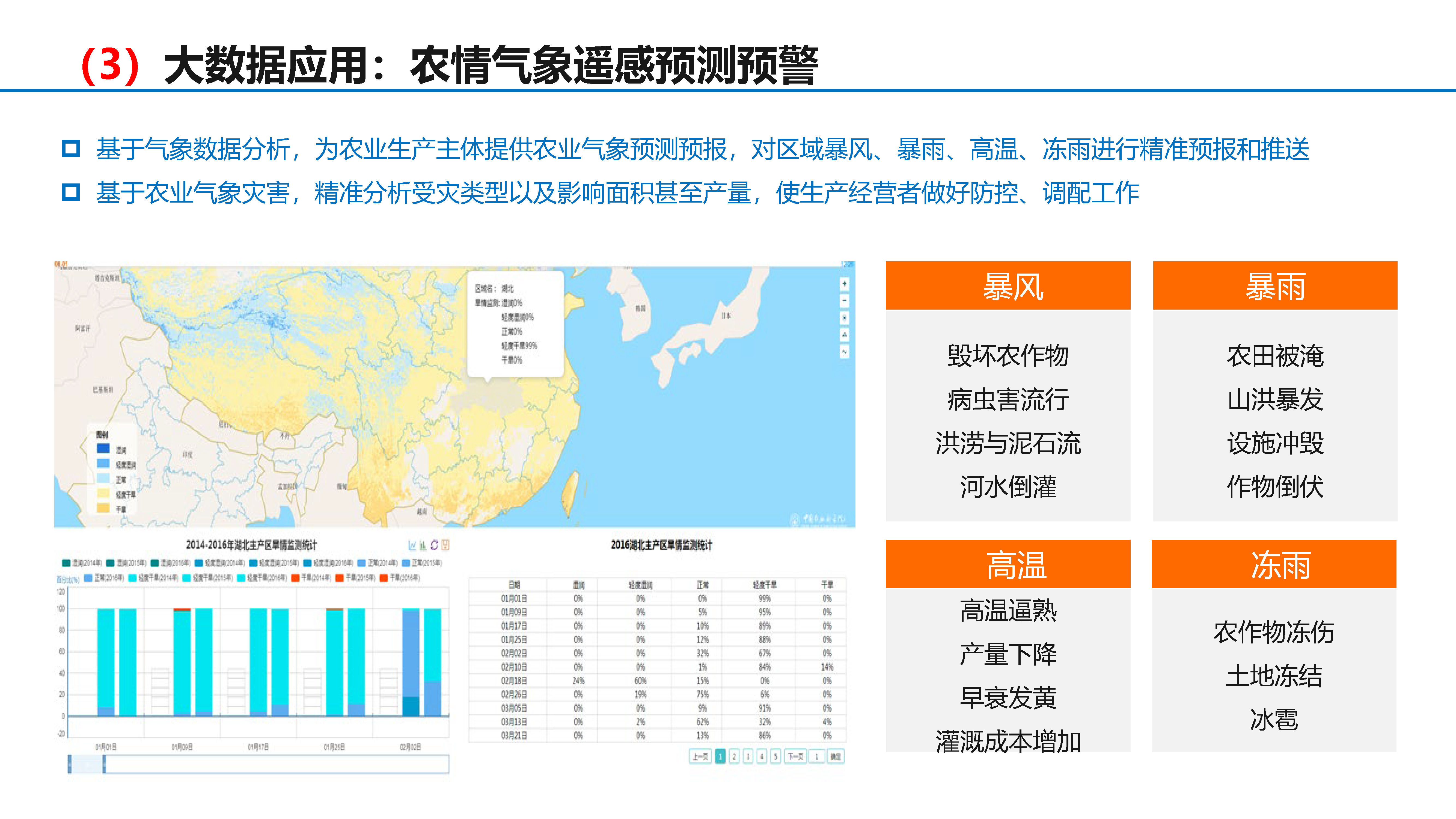Click the 正常 light blue legend swatch on map
Viewport: 1456px width, 819px height.
point(103,478)
